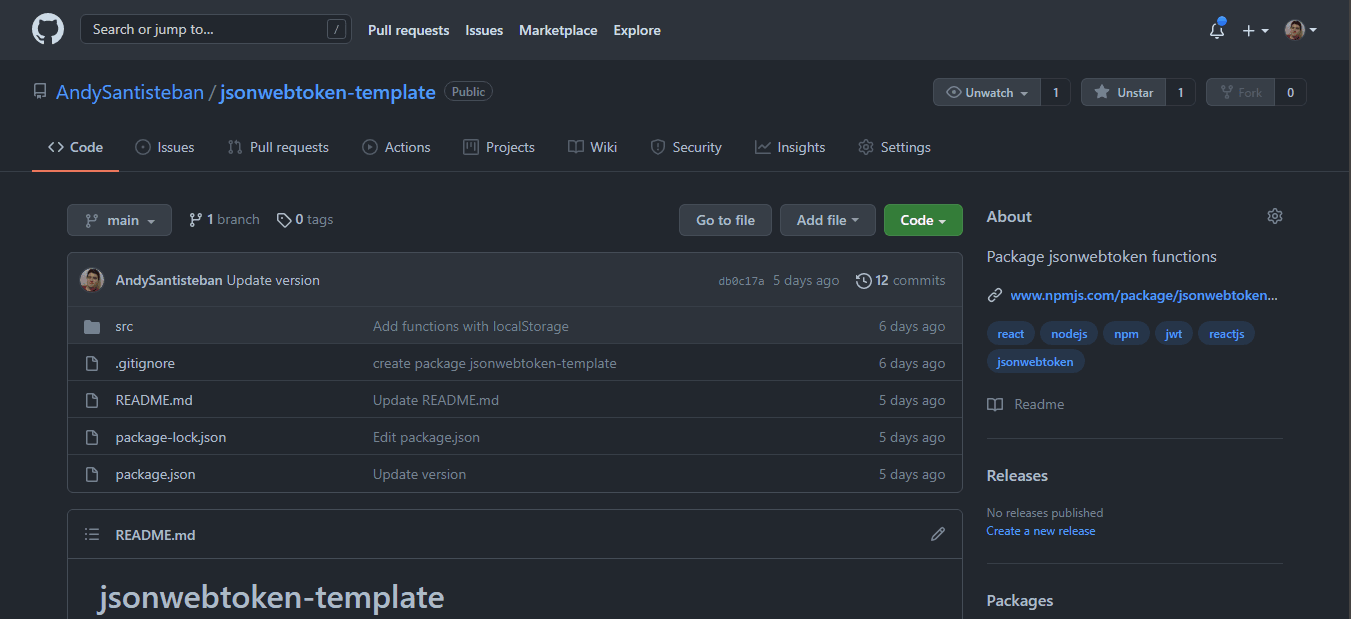Expand the main branch selector
The image size is (1351, 619).
click(x=119, y=220)
